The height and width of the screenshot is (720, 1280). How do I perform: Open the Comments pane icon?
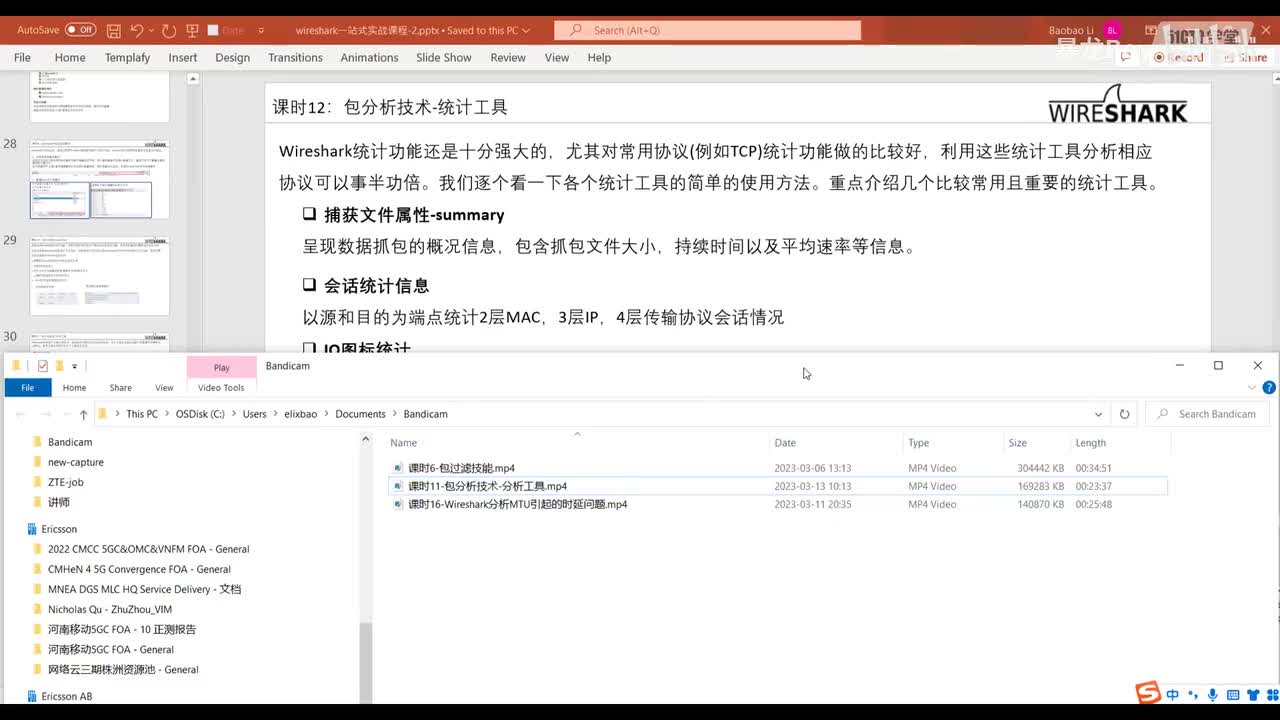[x=1126, y=57]
